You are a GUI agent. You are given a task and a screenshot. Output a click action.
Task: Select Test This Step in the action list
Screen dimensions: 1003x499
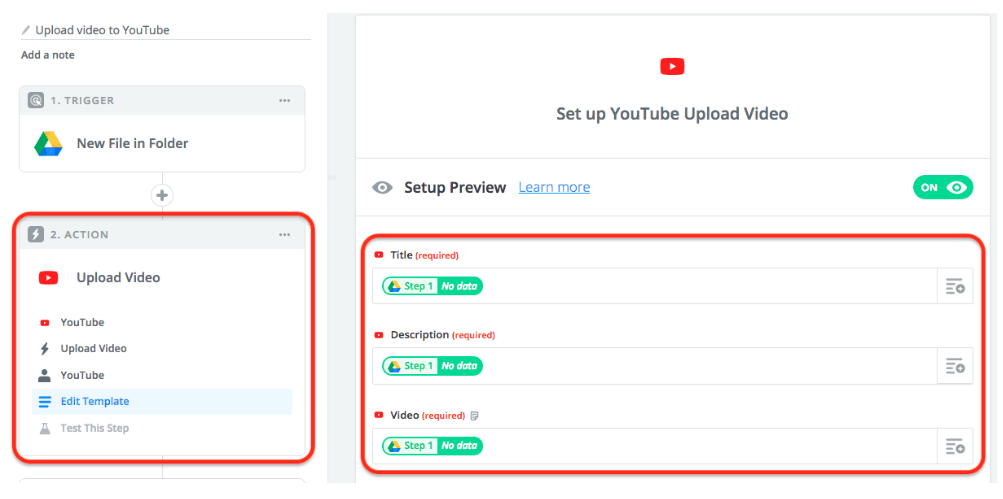pos(94,428)
